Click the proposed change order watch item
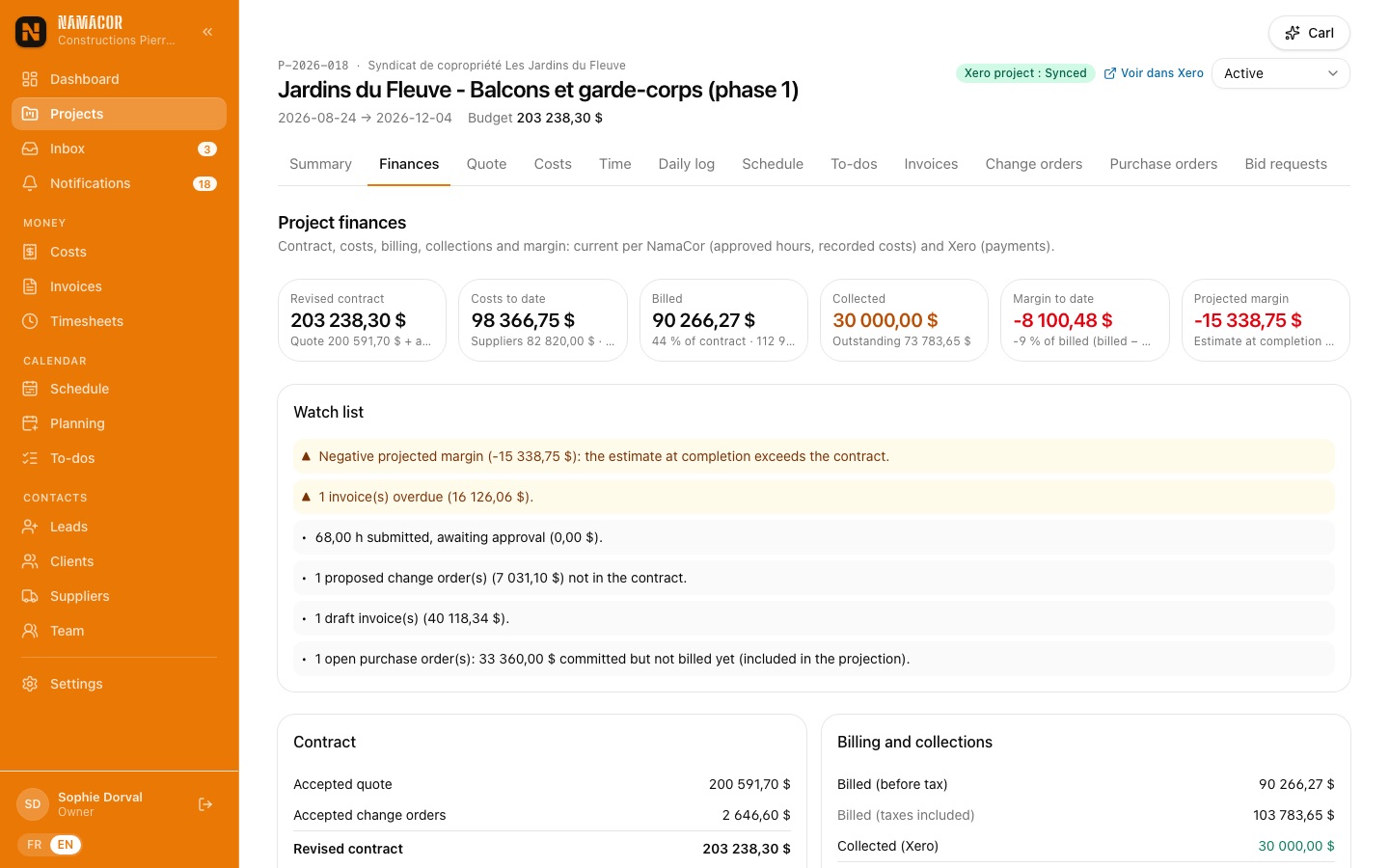 click(x=814, y=578)
